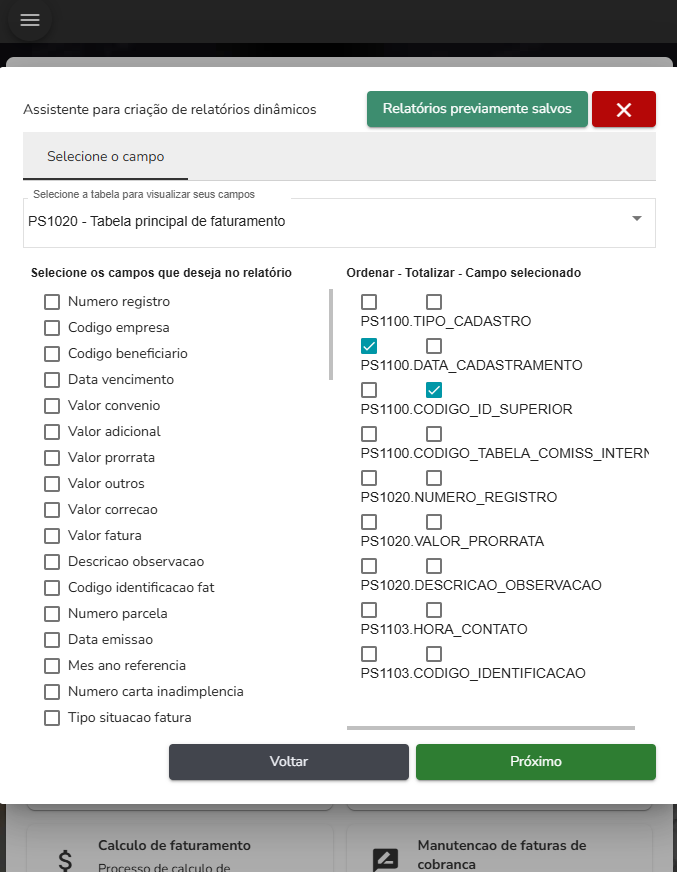Click the field list vertical scrollbar

tap(331, 335)
